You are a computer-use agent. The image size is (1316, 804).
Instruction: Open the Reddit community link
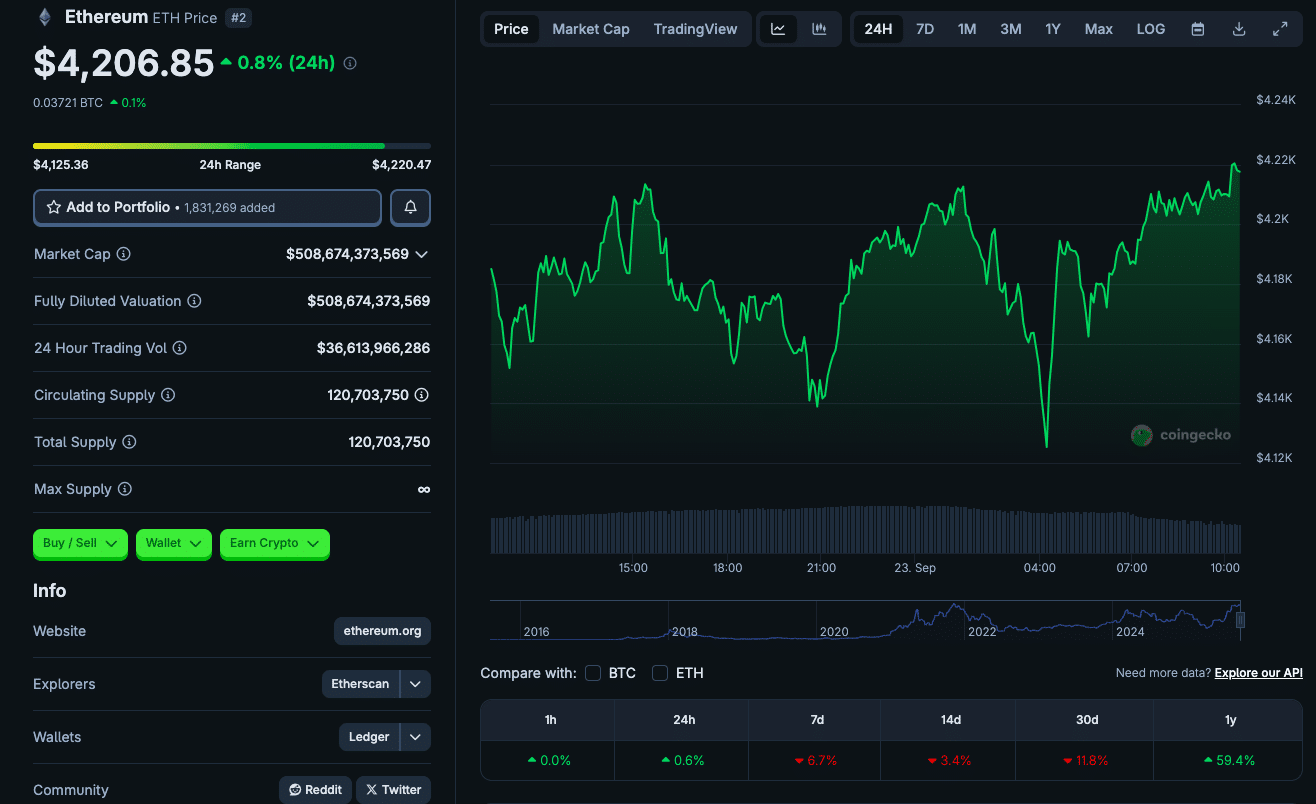(x=316, y=790)
